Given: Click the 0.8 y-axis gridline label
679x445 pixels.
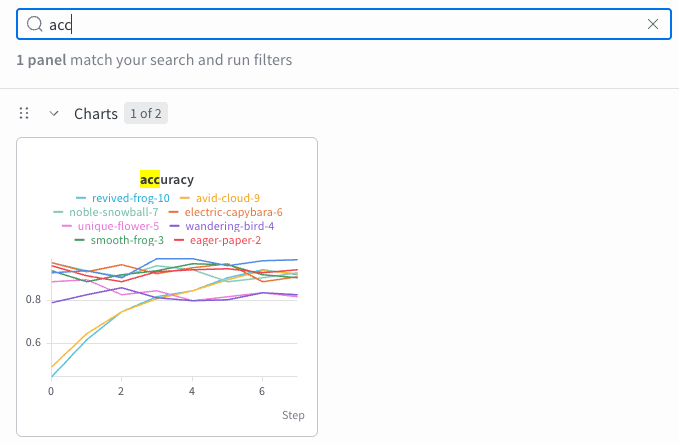Looking at the screenshot, I should point(33,300).
